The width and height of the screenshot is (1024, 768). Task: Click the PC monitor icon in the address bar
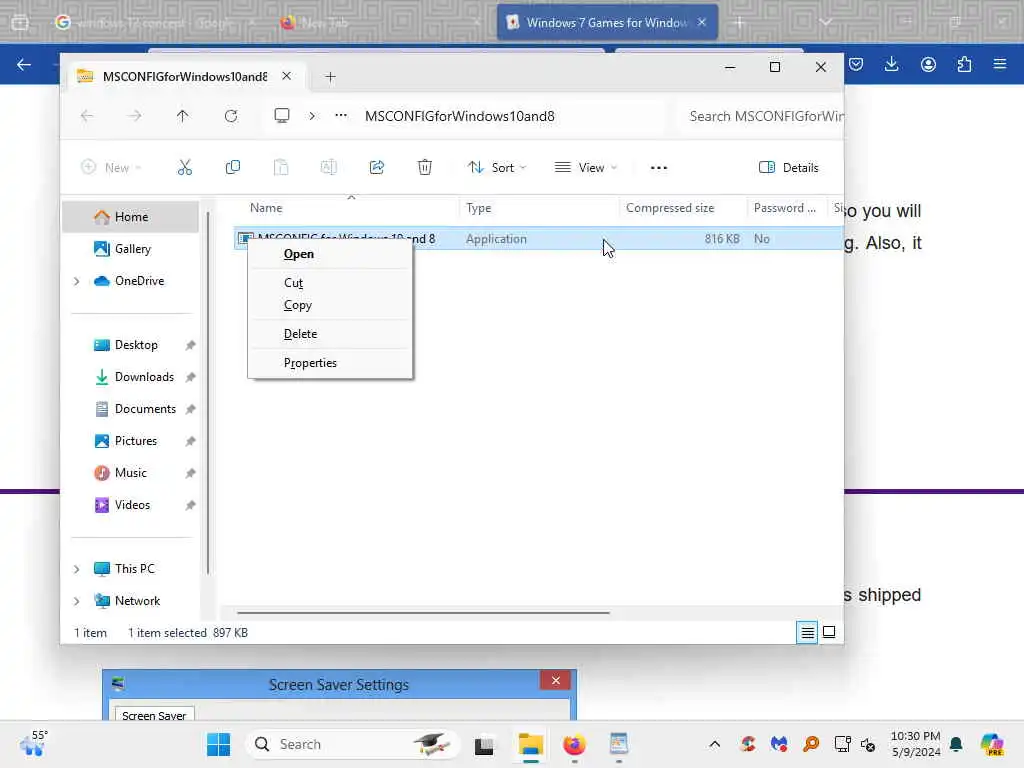point(281,116)
